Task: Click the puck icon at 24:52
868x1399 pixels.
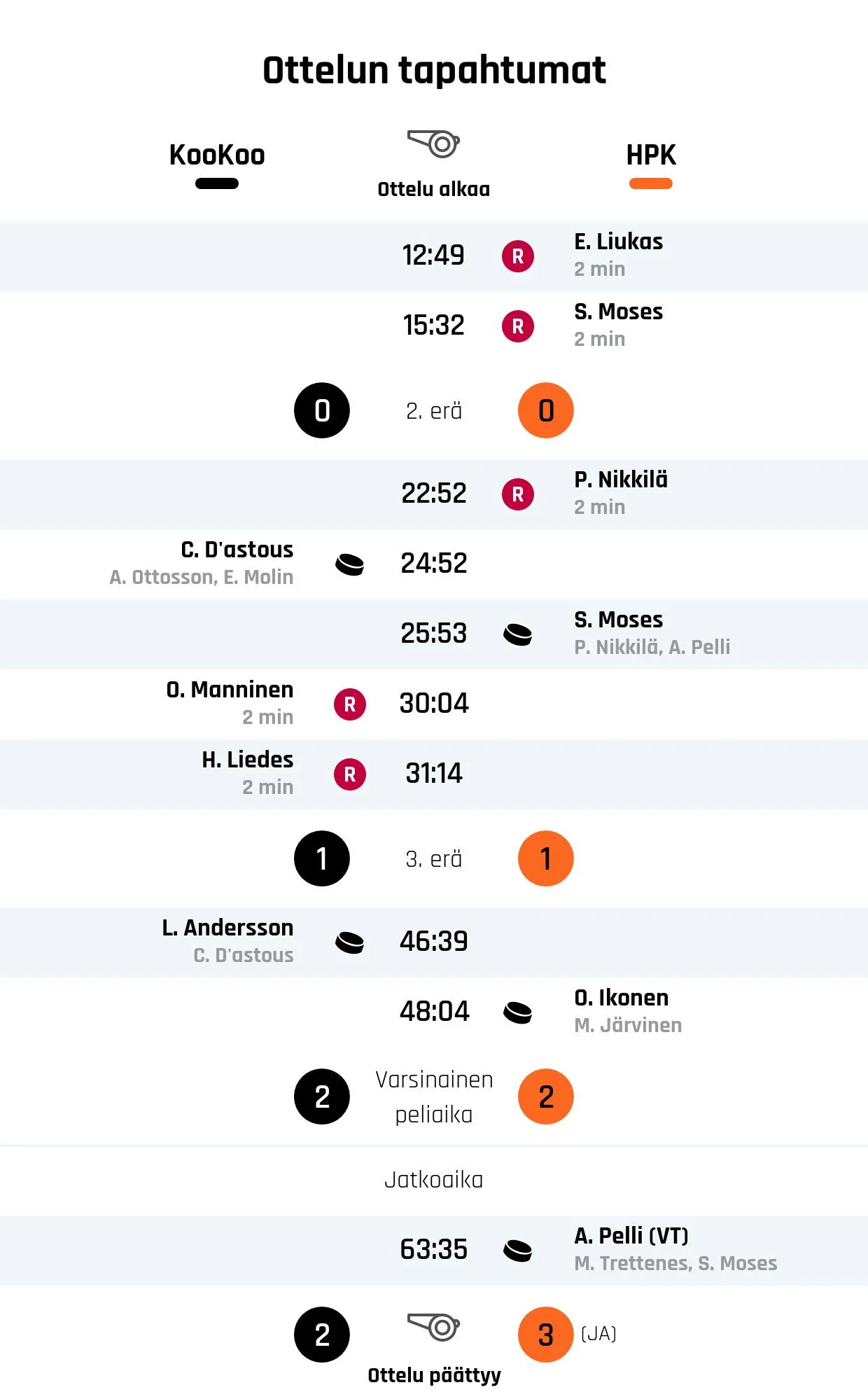Action: [x=350, y=564]
